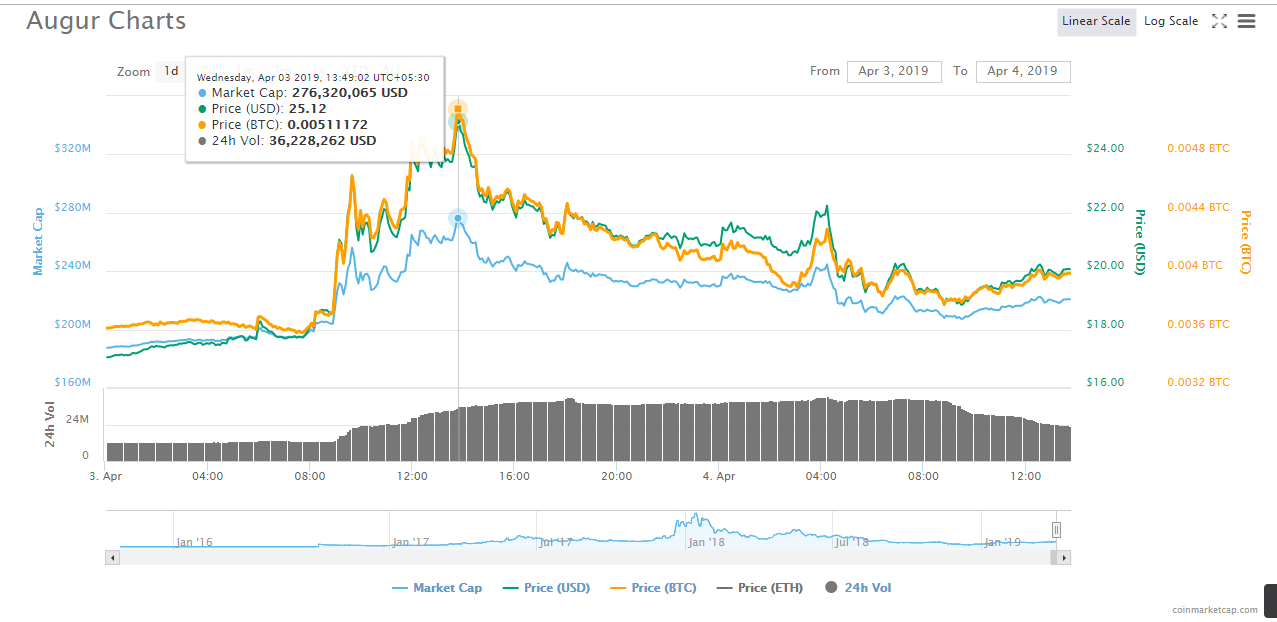Toggle Price (USD) series in legend
Image resolution: width=1277 pixels, height=622 pixels.
pyautogui.click(x=546, y=588)
